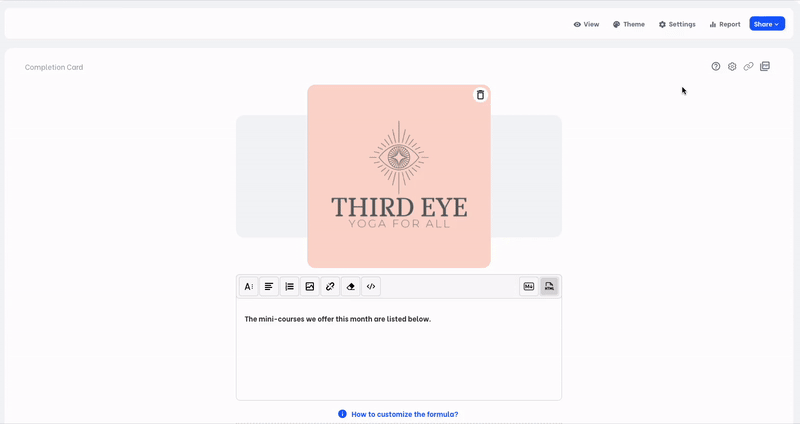Image resolution: width=800 pixels, height=424 pixels.
Task: Open the Report page
Action: 724,24
